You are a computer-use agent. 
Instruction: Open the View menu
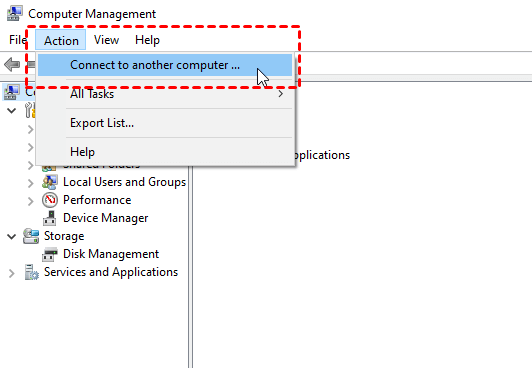(107, 40)
